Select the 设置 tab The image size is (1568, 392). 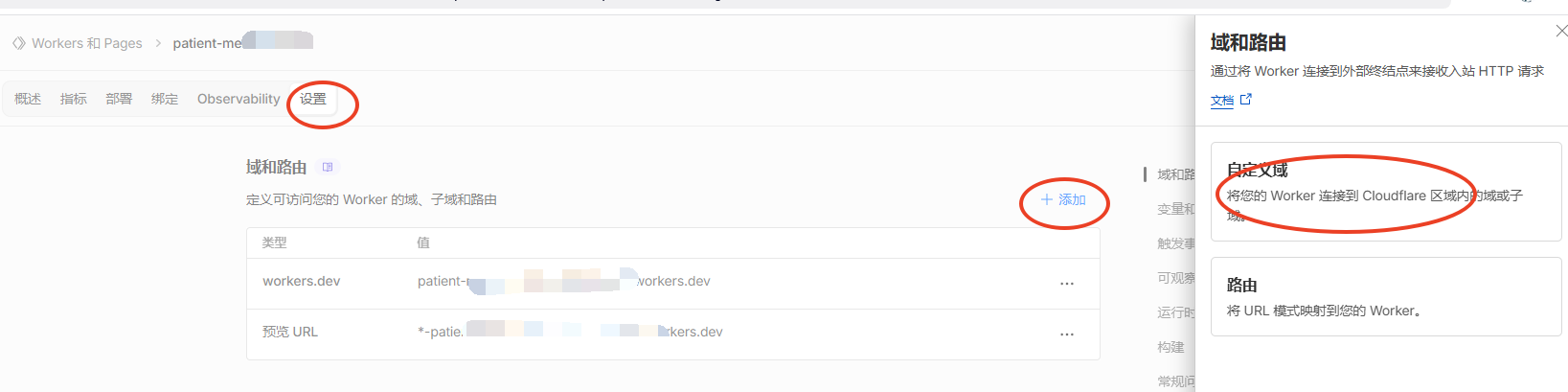click(x=313, y=99)
